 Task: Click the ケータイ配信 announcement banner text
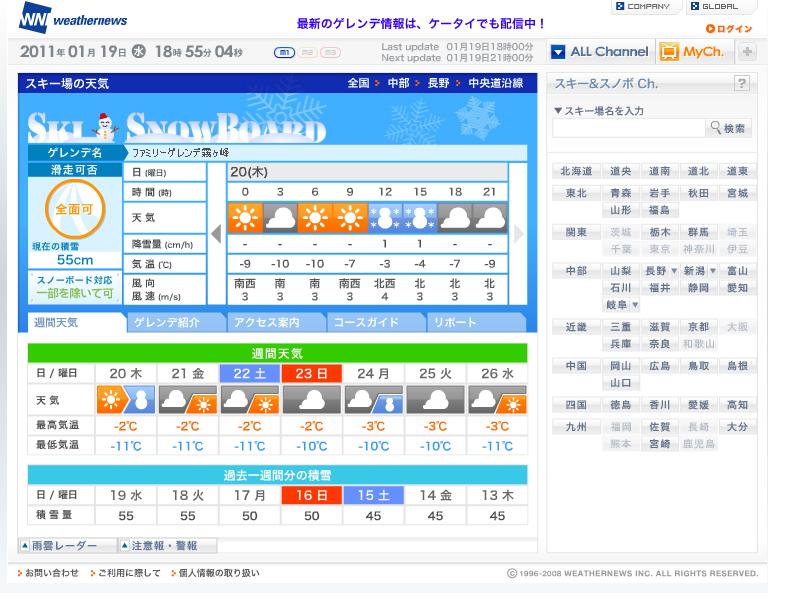420,23
